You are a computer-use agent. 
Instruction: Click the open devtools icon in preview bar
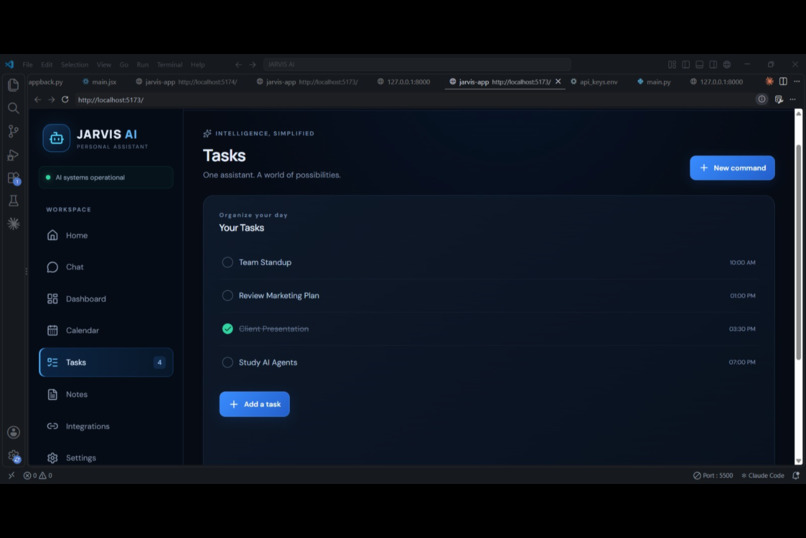(779, 99)
